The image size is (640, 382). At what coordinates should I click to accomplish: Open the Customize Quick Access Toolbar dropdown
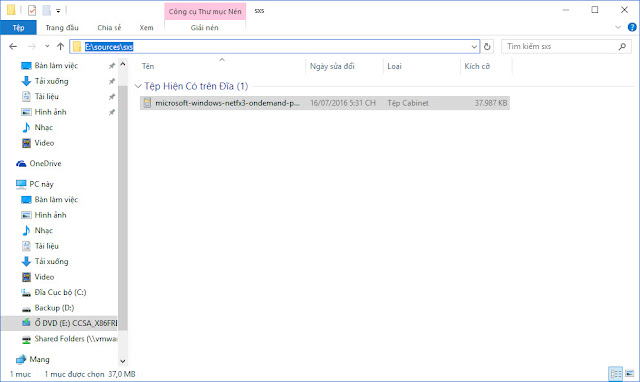coord(58,11)
